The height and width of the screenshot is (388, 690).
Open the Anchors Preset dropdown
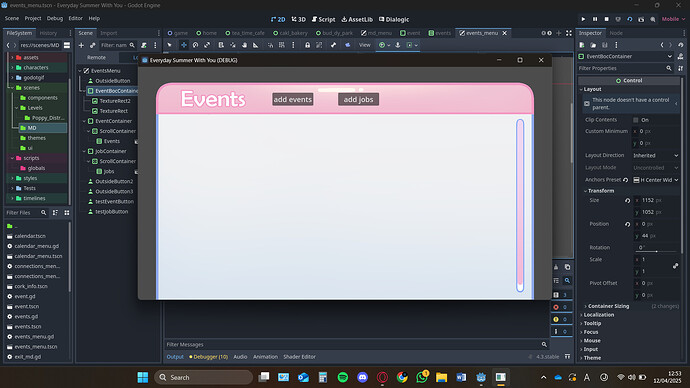[x=655, y=180]
